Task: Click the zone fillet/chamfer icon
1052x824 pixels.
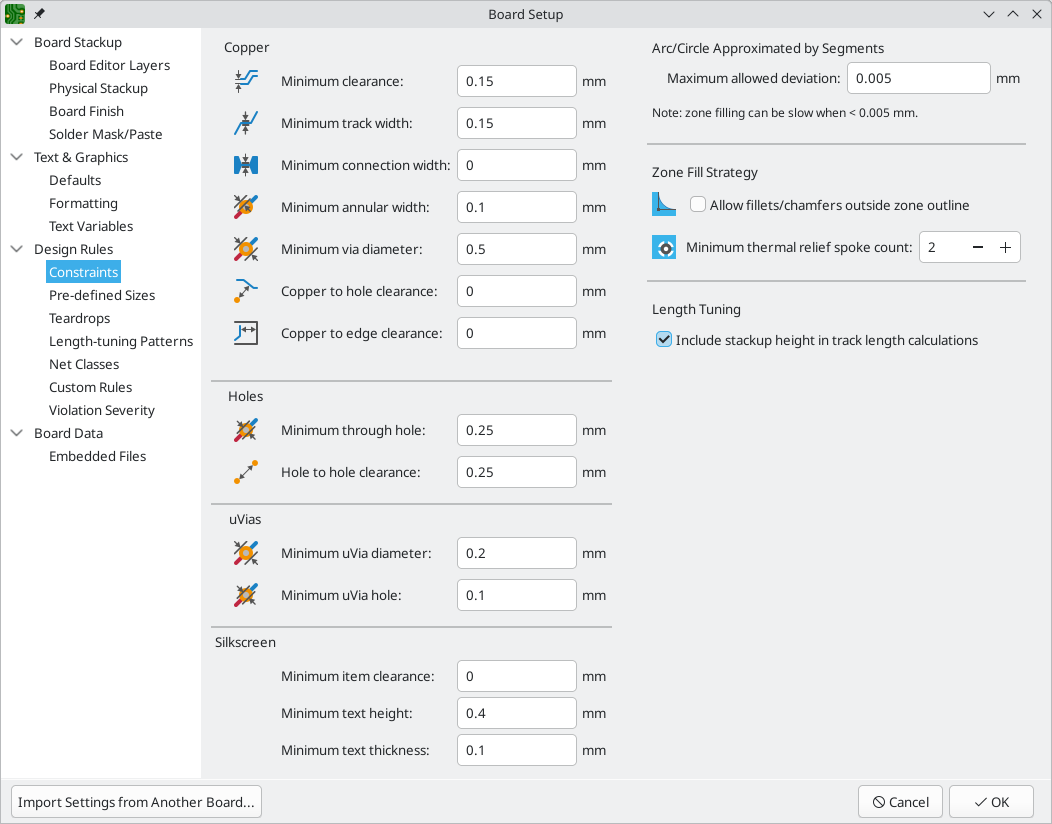Action: [x=663, y=204]
